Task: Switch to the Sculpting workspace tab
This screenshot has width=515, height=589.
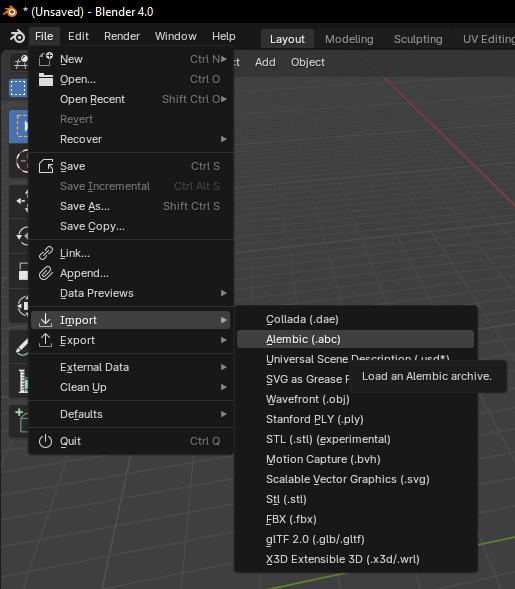Action: click(418, 39)
